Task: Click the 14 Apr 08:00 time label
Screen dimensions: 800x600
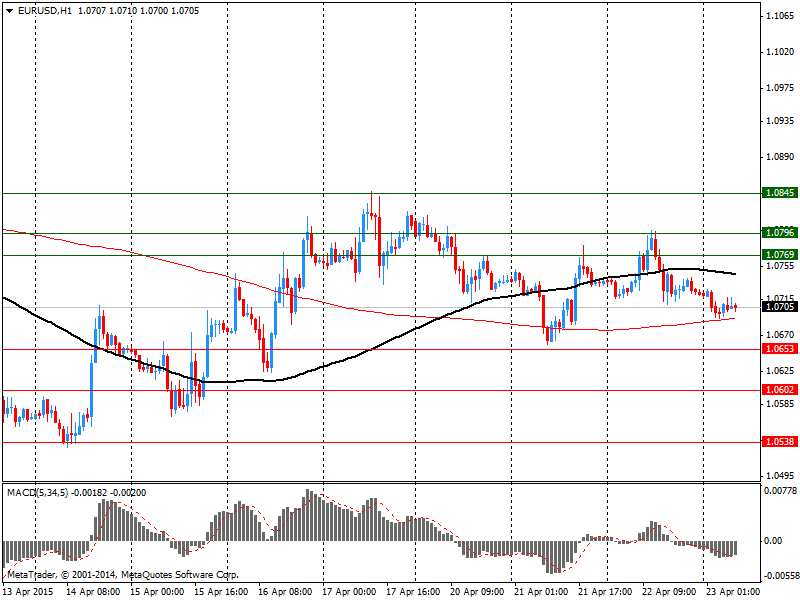Action: tap(93, 592)
